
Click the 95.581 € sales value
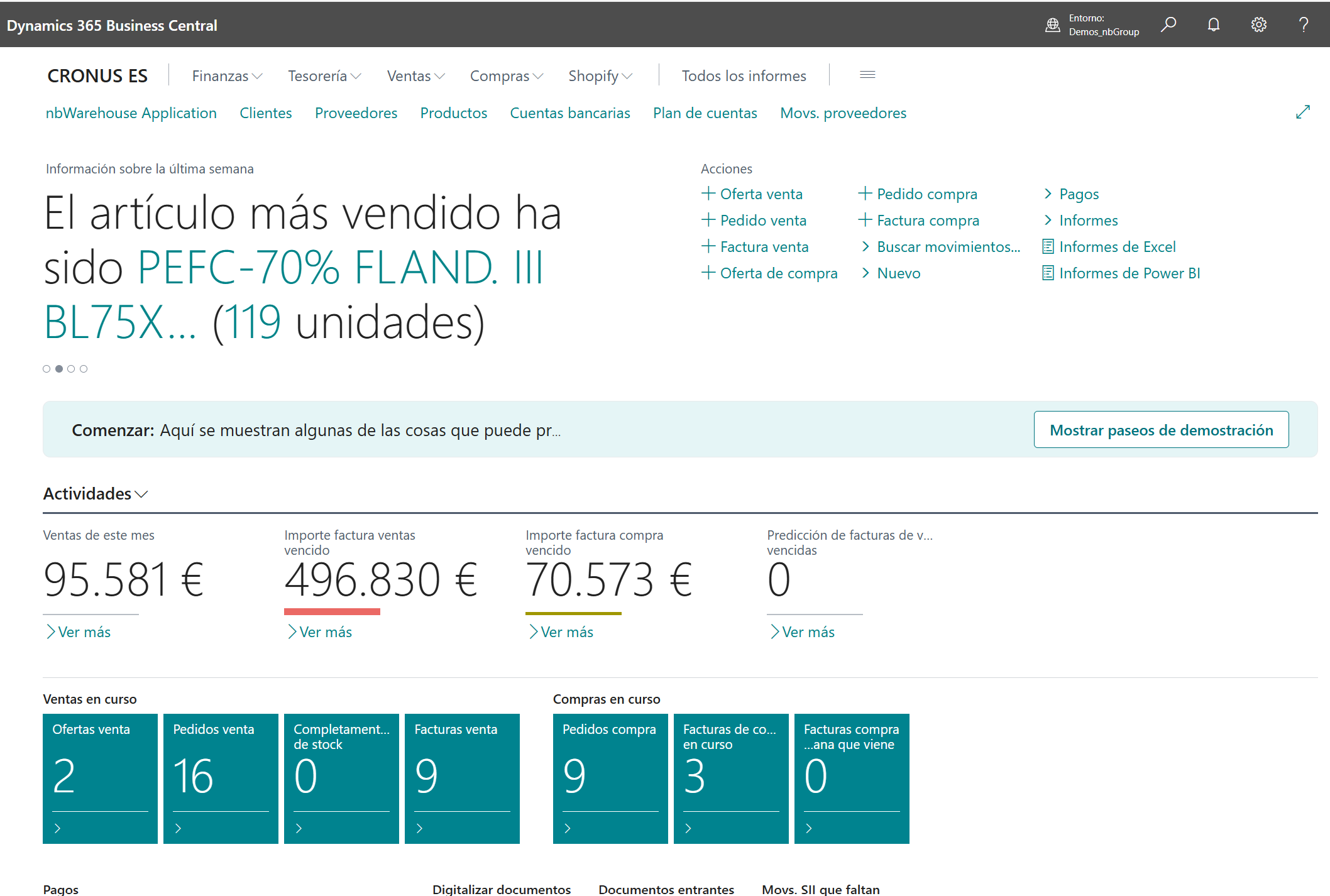click(124, 579)
